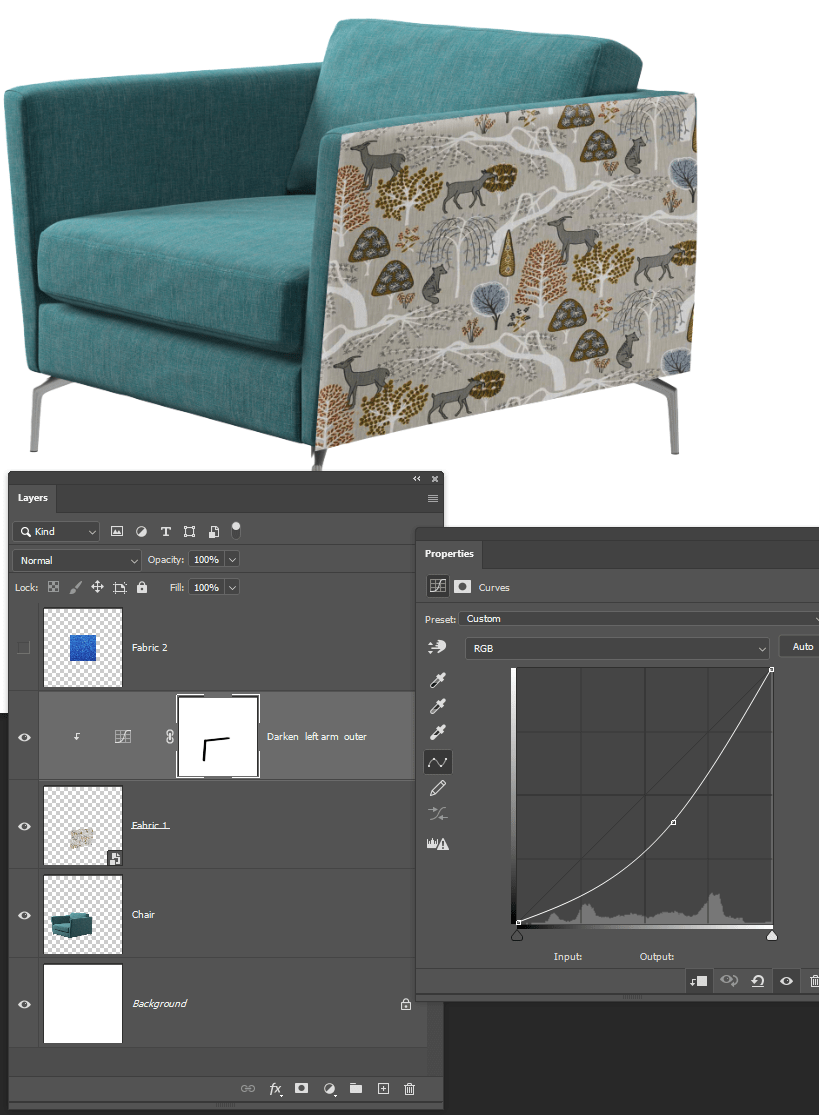The image size is (819, 1115).
Task: Click the Fabric 1 layer thumbnail
Action: (x=82, y=824)
